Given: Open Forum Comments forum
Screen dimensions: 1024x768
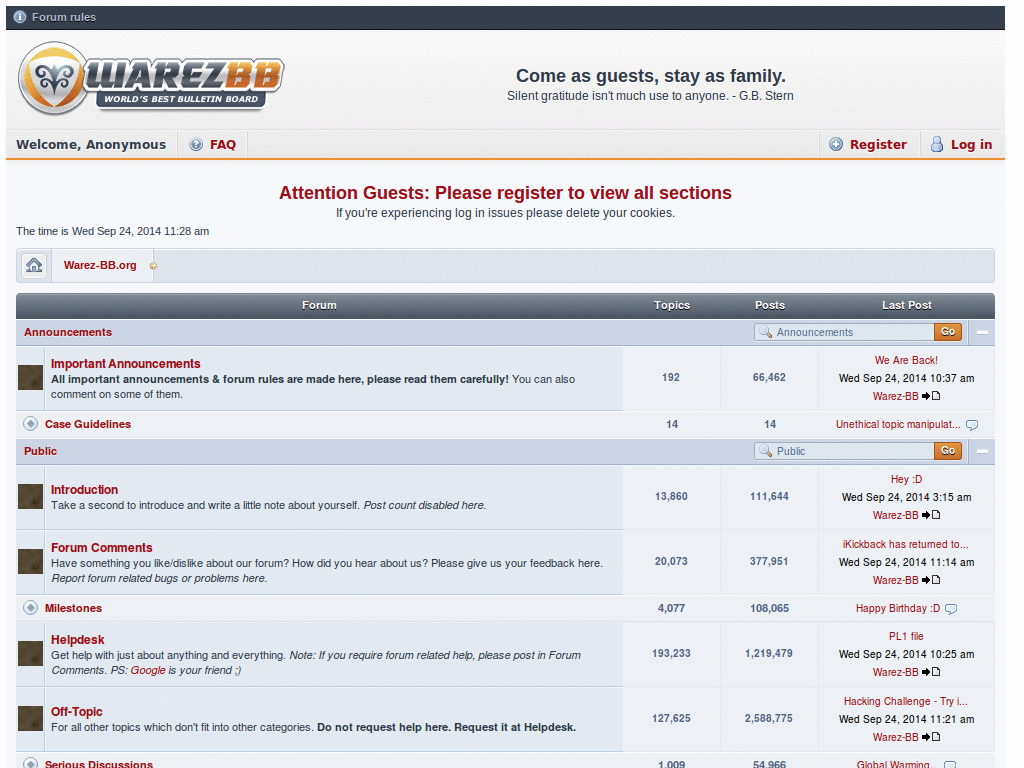Looking at the screenshot, I should click(x=101, y=547).
